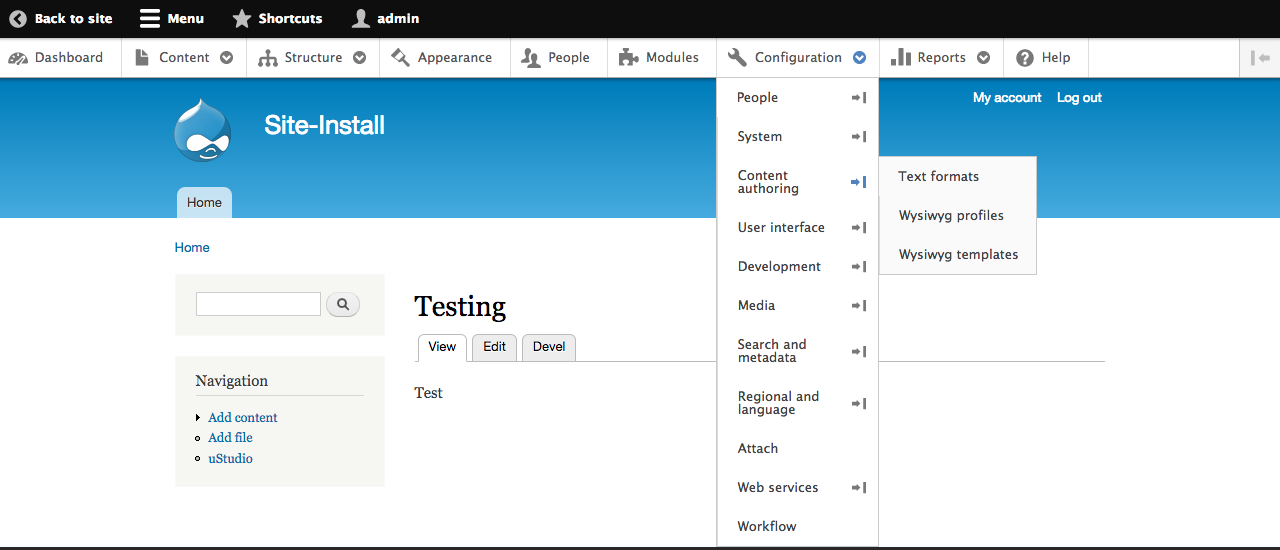This screenshot has height=550, width=1280.
Task: Click the Shortcuts star icon
Action: pyautogui.click(x=241, y=18)
